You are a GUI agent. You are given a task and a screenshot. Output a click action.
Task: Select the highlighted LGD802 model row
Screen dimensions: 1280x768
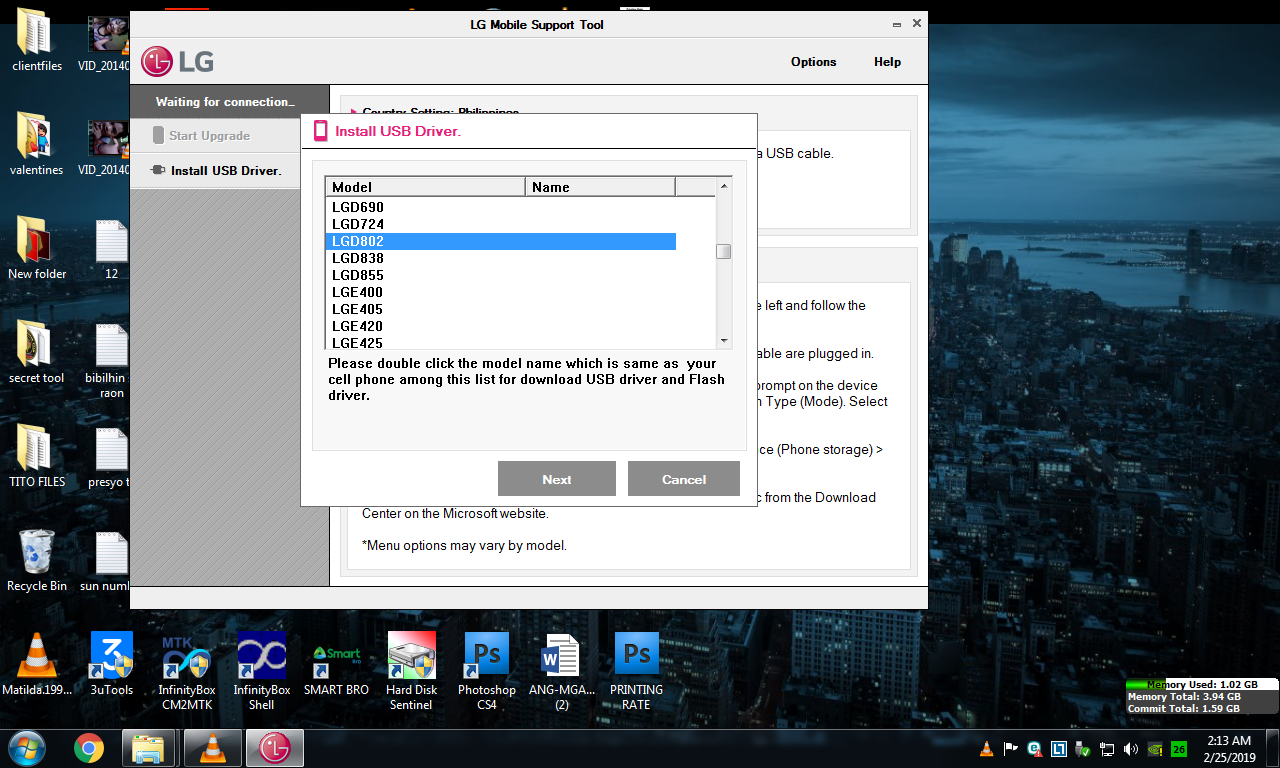501,241
